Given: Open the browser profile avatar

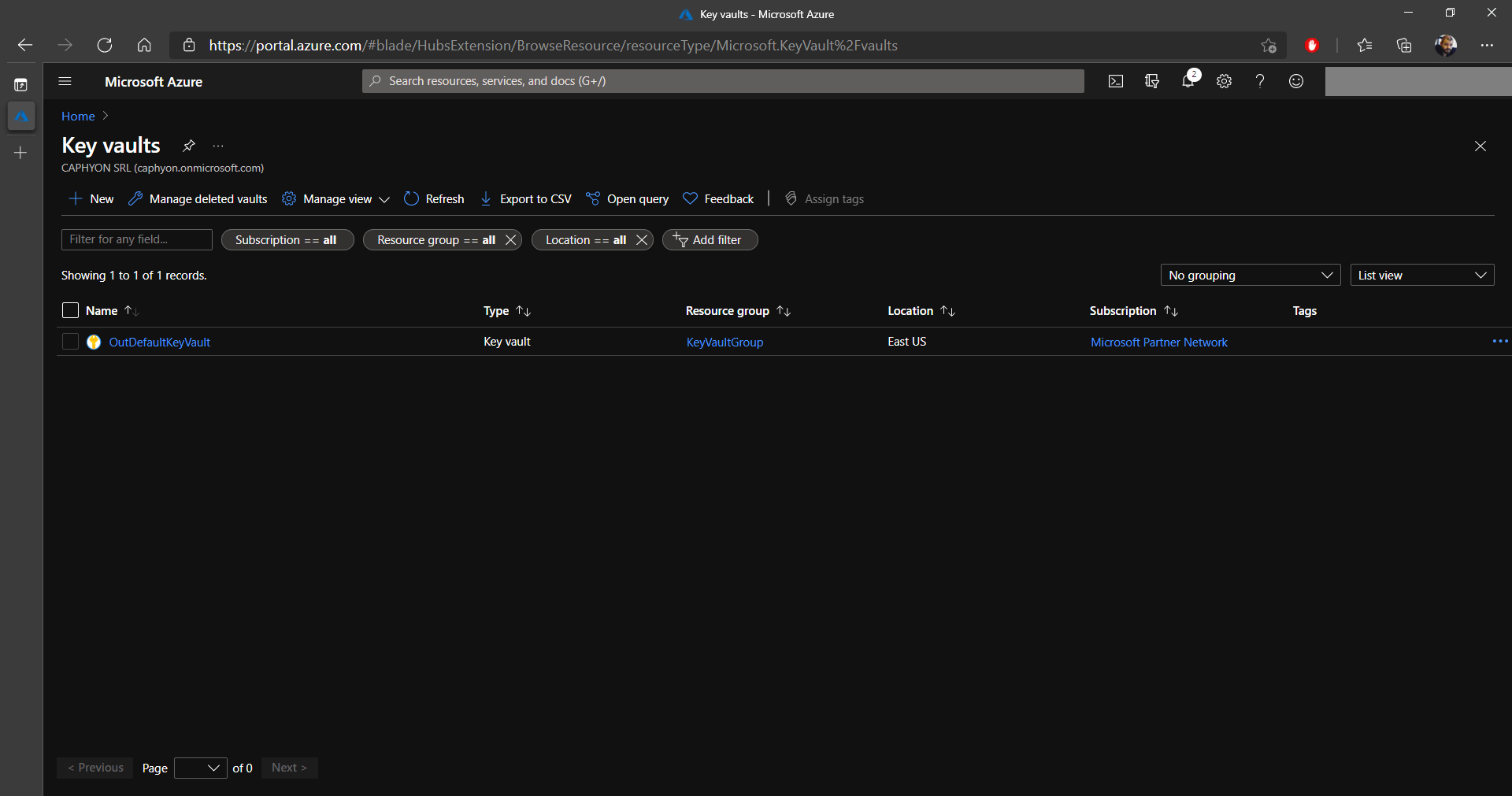Looking at the screenshot, I should point(1445,46).
